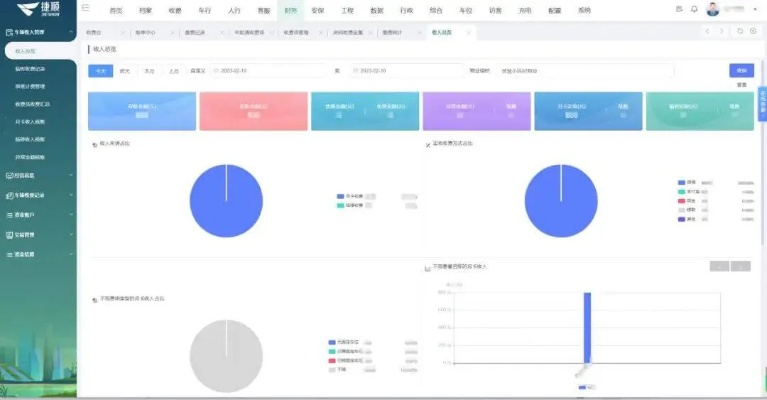The width and height of the screenshot is (767, 400).
Task: Open the 车行 top menu item
Action: pos(204,10)
